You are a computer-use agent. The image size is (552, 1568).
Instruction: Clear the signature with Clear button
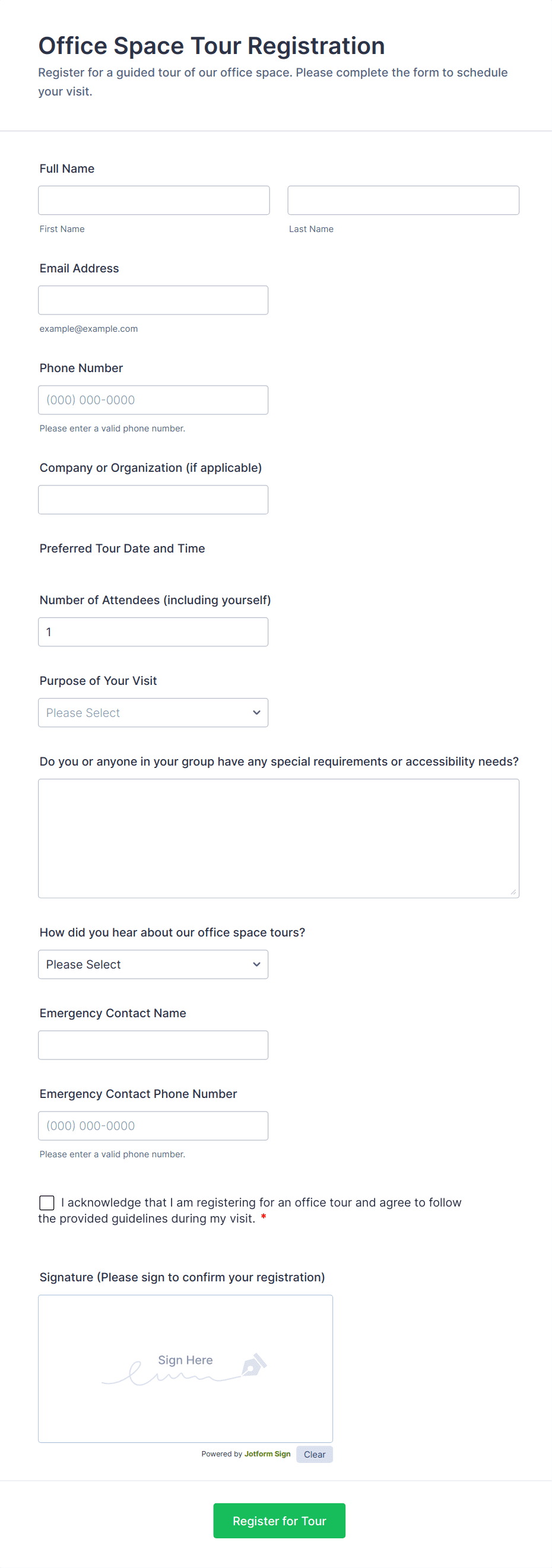pos(314,1454)
